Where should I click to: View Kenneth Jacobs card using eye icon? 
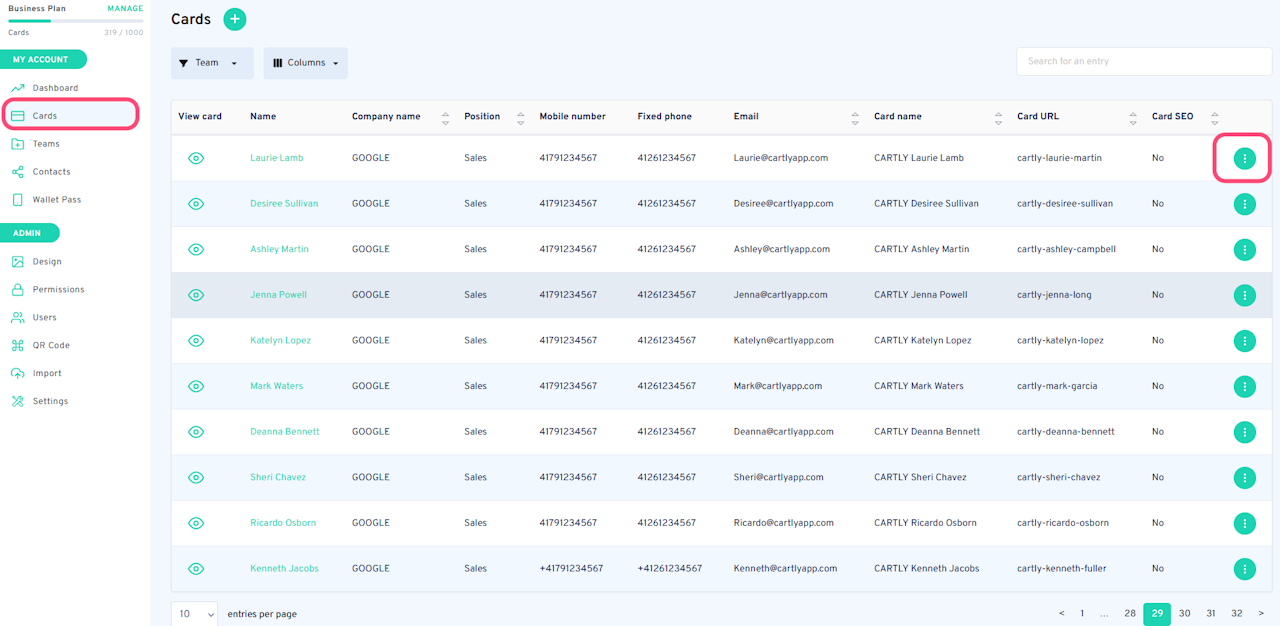[196, 569]
